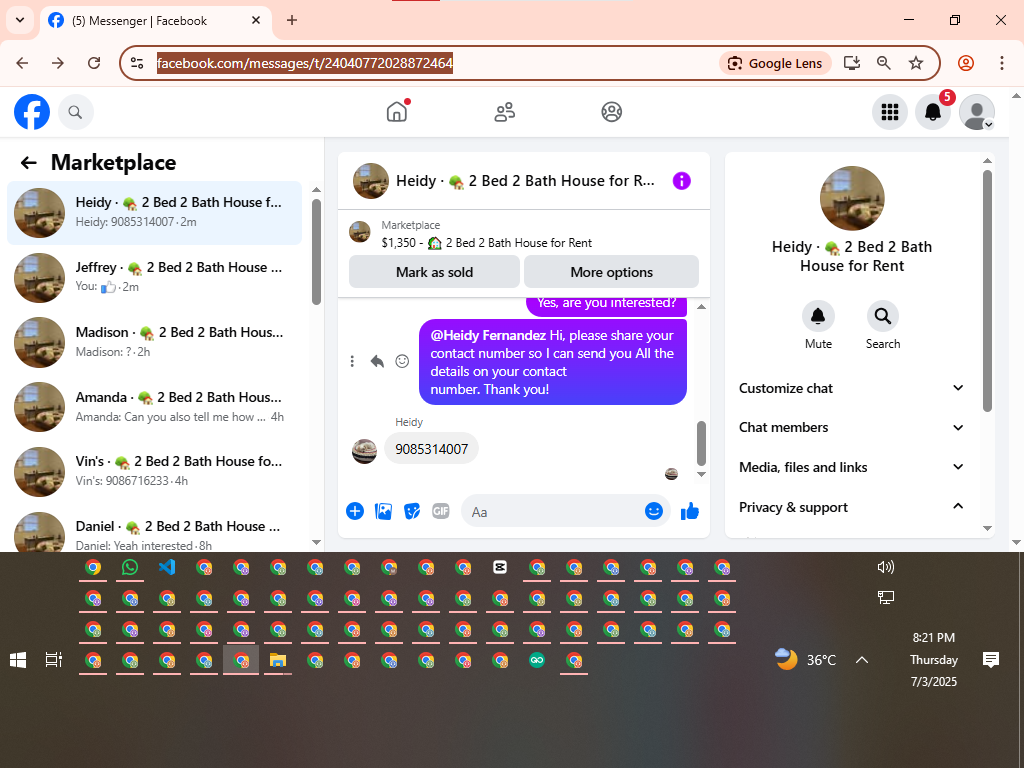This screenshot has height=768, width=1024.
Task: Click Mark as sold button
Action: tap(434, 272)
